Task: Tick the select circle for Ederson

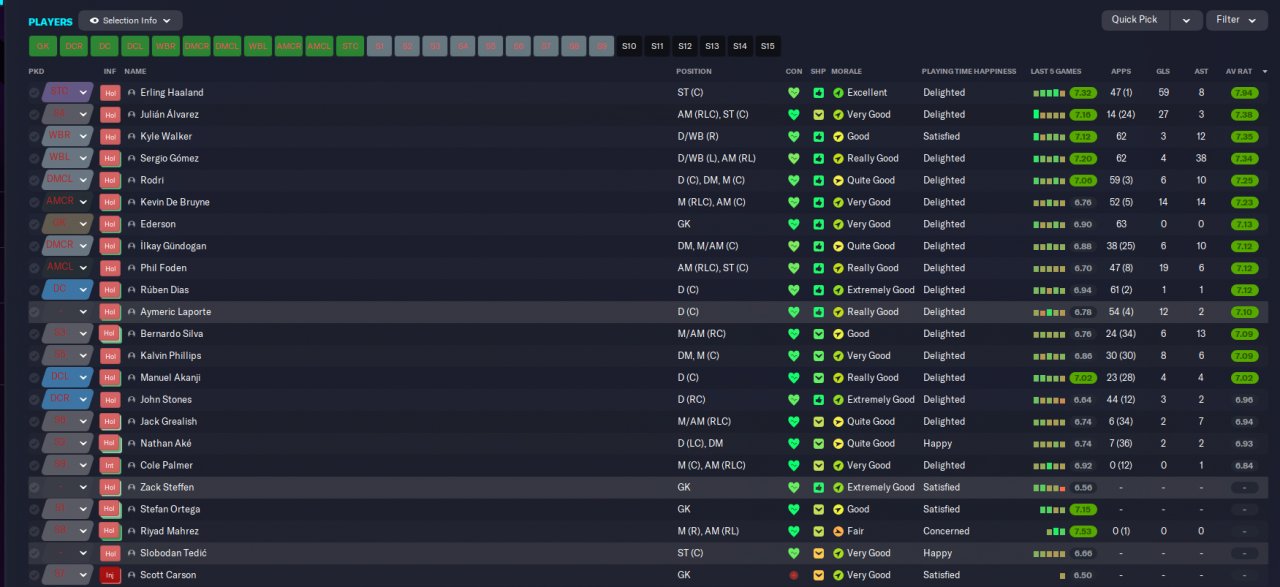Action: (34, 224)
